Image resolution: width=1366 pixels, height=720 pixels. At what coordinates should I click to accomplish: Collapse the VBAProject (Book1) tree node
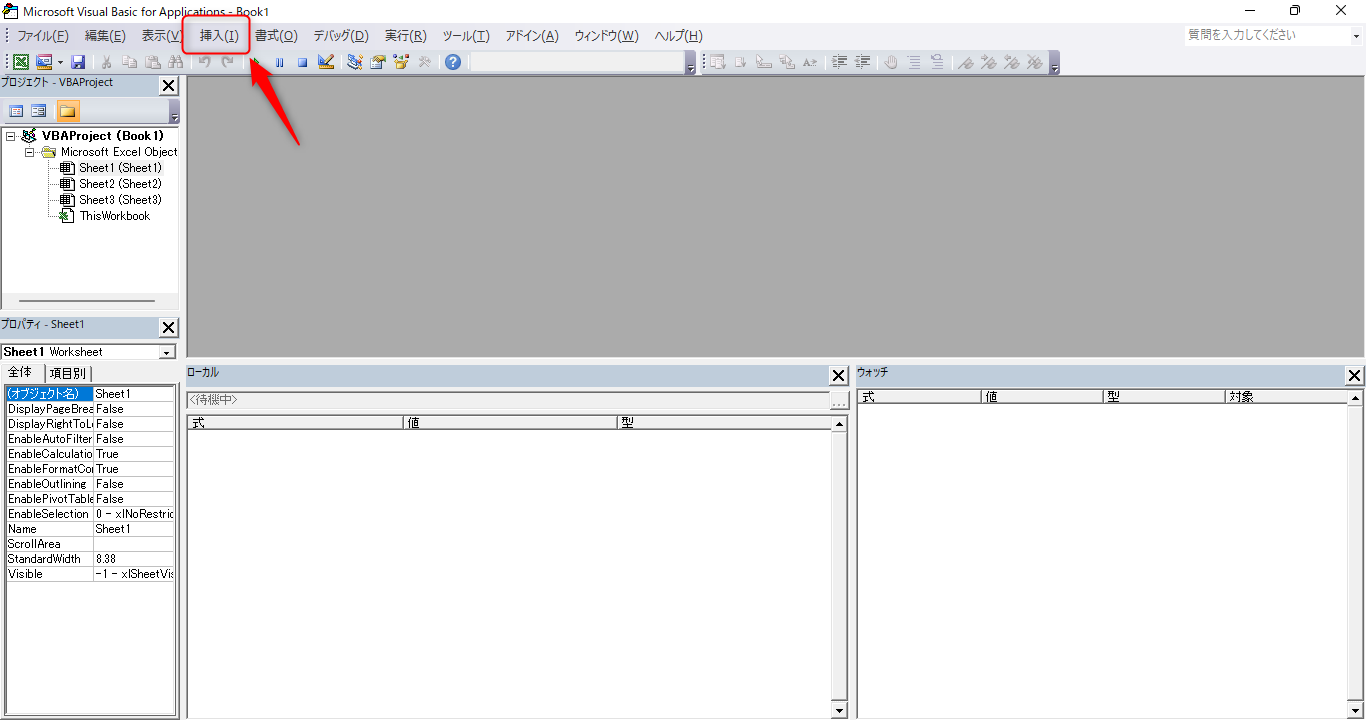11,136
